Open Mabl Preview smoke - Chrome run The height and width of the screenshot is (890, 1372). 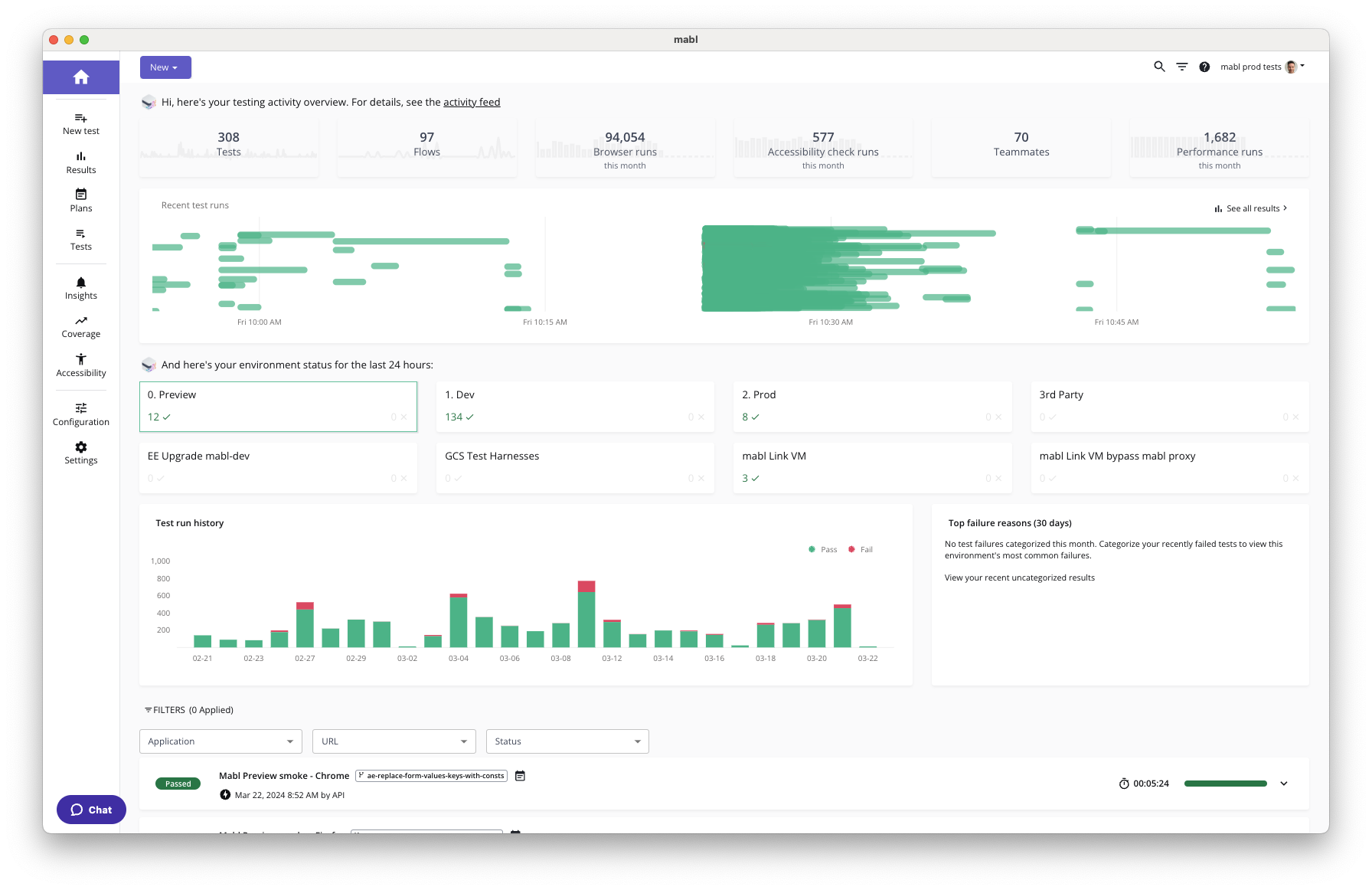tap(284, 776)
